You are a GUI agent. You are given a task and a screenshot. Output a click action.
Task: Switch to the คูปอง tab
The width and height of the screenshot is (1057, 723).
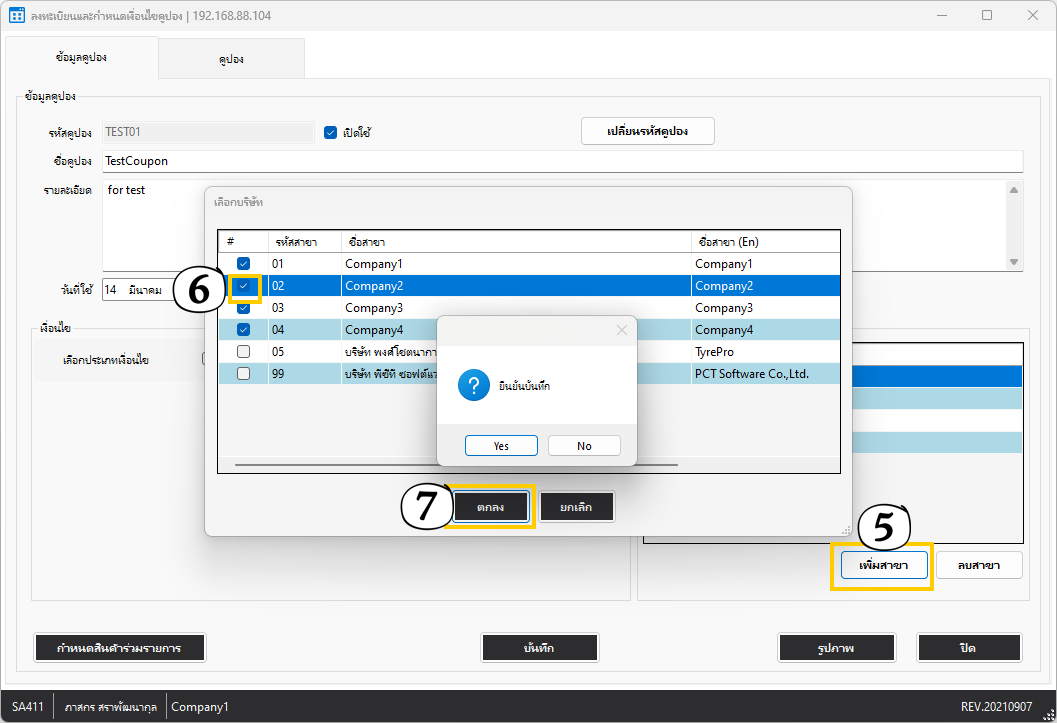pos(231,59)
